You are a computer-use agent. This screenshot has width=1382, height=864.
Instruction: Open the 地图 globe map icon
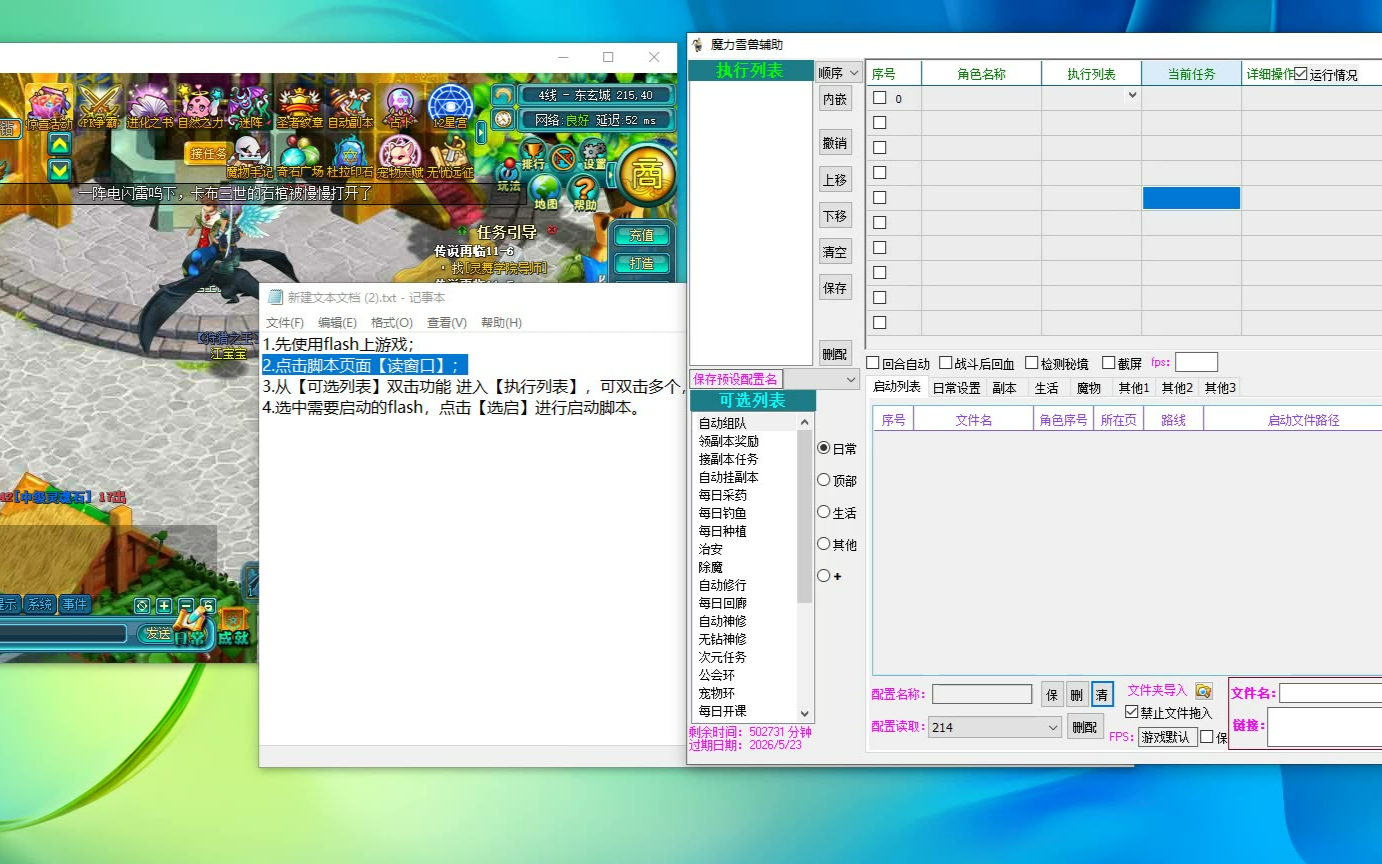click(545, 192)
